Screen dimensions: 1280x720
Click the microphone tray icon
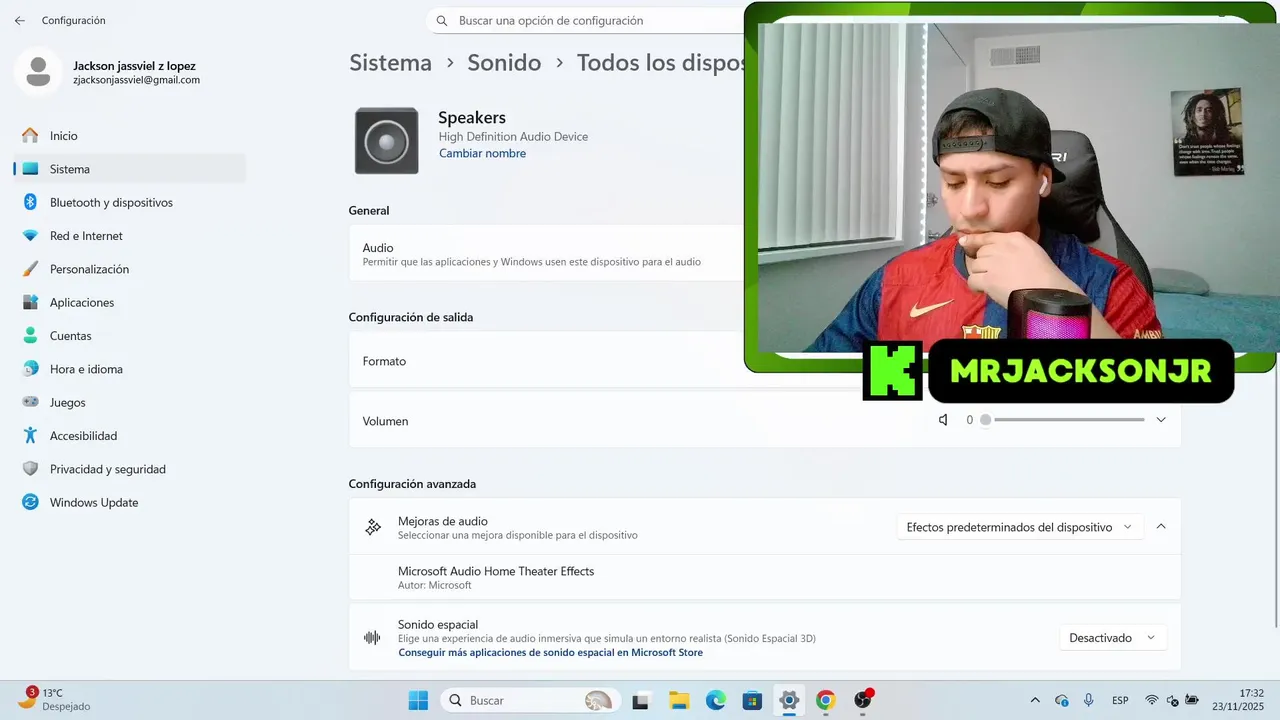click(x=1089, y=700)
